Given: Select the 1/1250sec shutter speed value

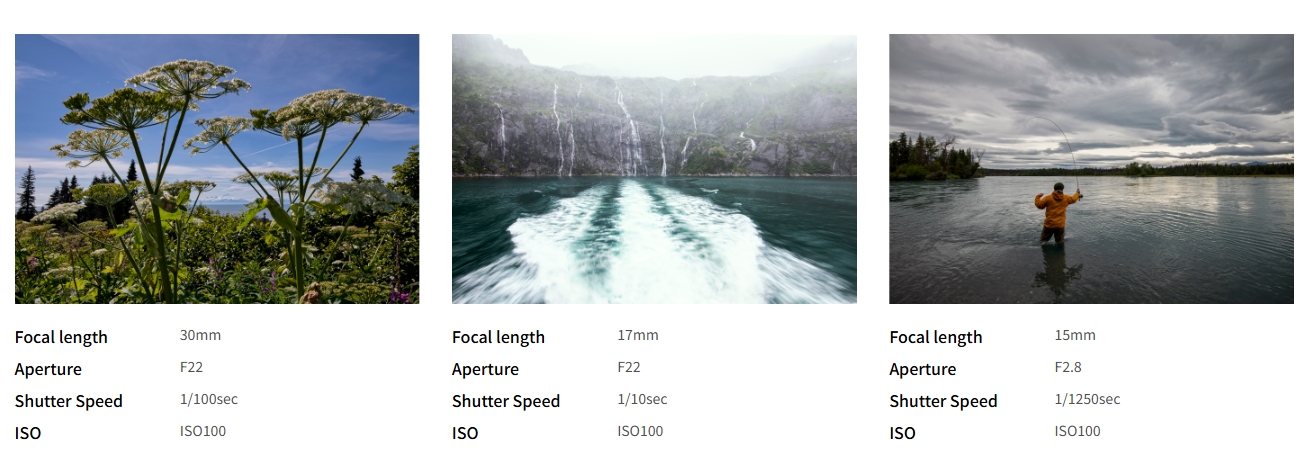Looking at the screenshot, I should pyautogui.click(x=1087, y=399).
